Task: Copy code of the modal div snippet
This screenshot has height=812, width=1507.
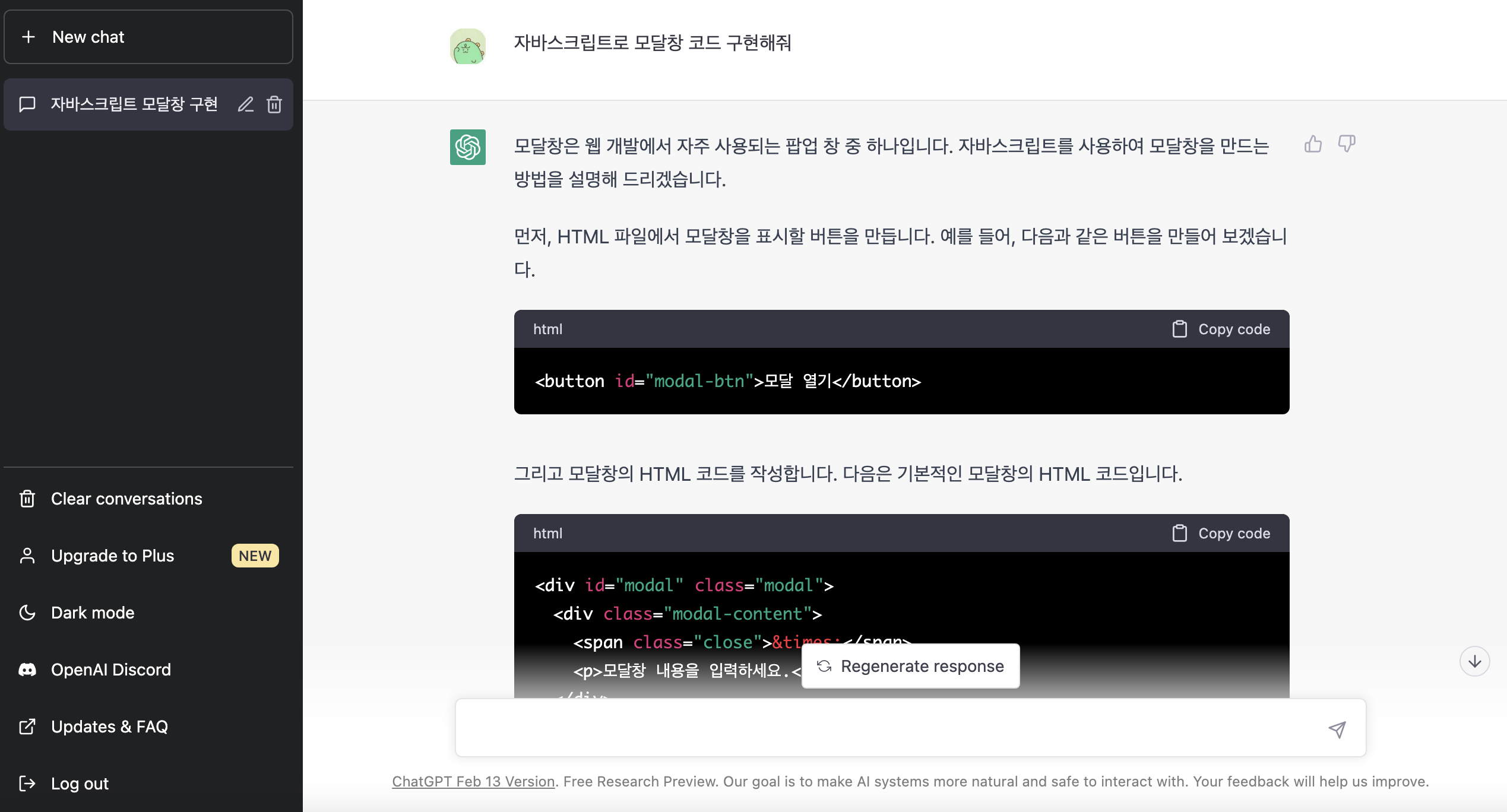Action: click(1221, 534)
